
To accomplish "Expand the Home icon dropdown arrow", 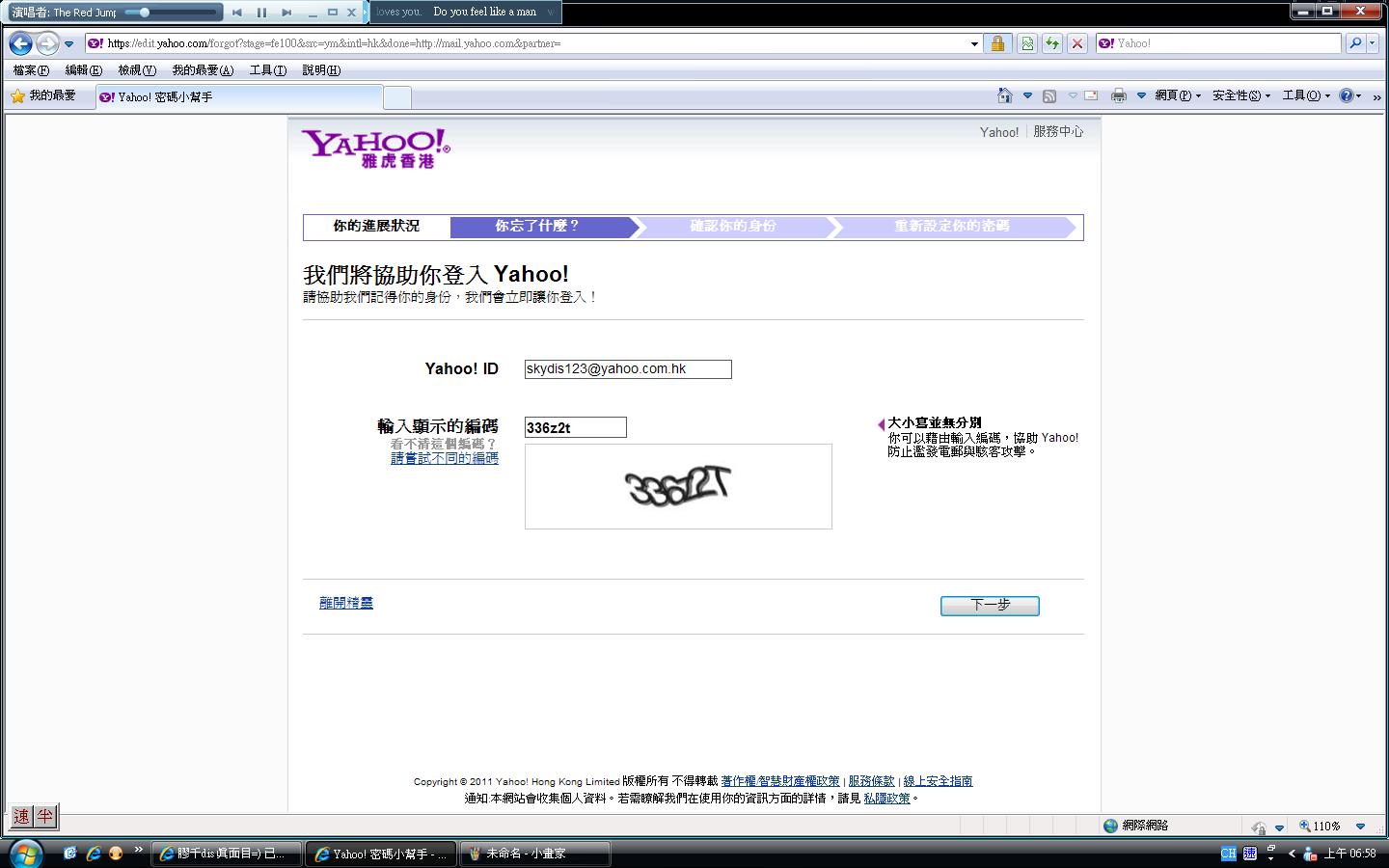I will [1027, 95].
